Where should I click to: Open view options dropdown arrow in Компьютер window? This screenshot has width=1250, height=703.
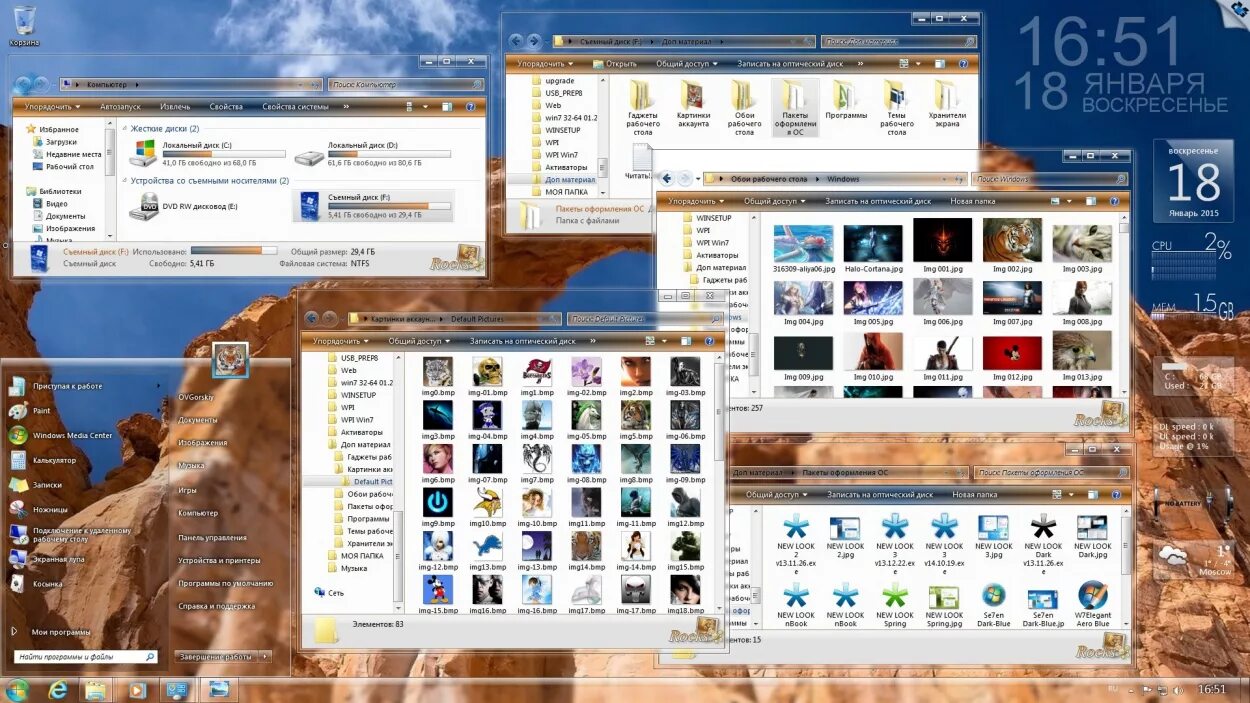click(424, 106)
